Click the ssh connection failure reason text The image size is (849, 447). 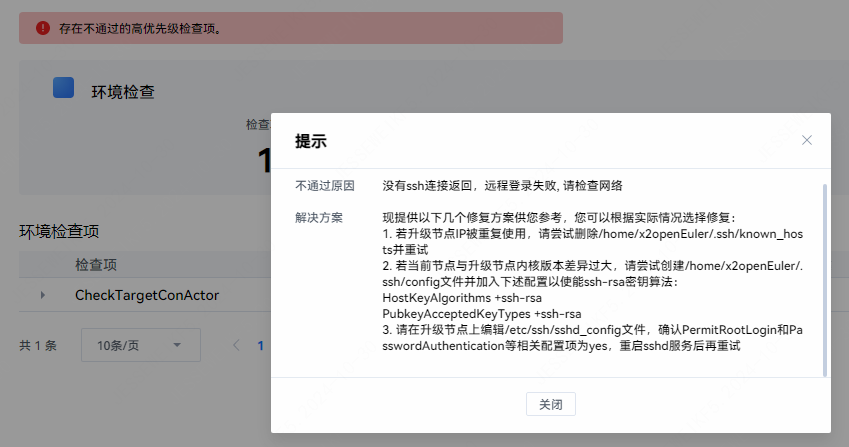point(503,186)
